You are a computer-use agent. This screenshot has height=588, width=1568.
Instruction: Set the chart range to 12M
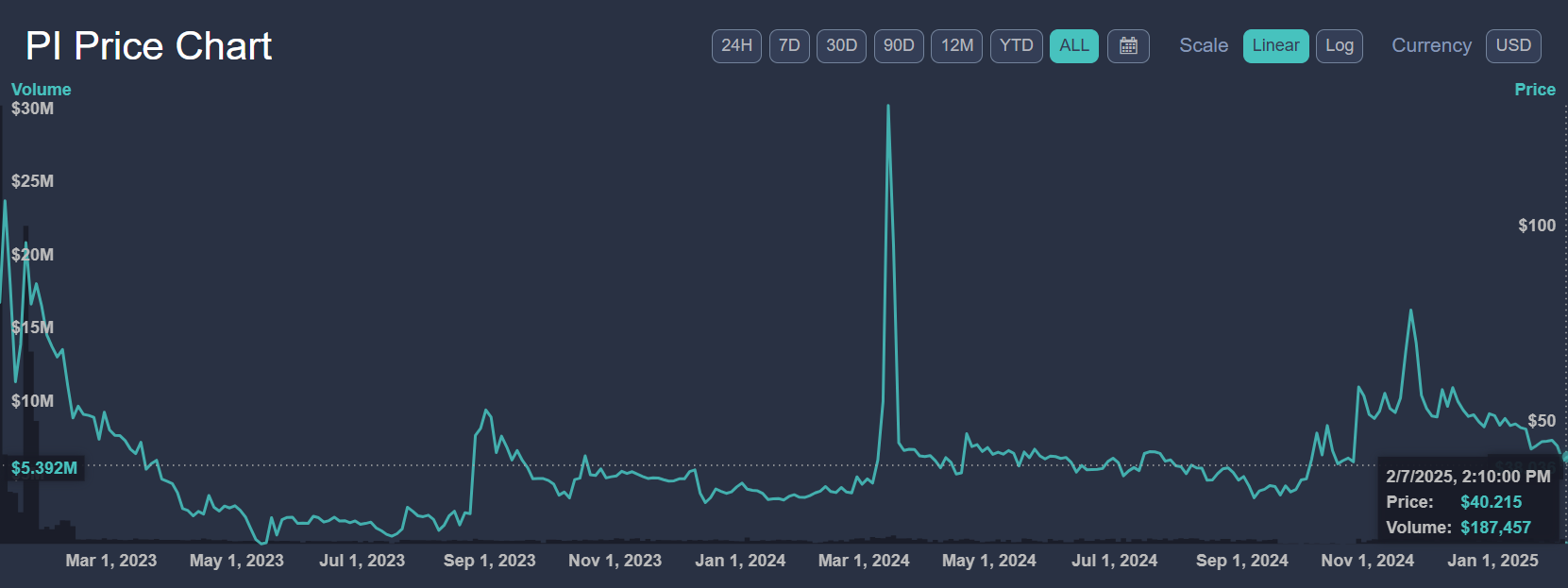(x=957, y=46)
